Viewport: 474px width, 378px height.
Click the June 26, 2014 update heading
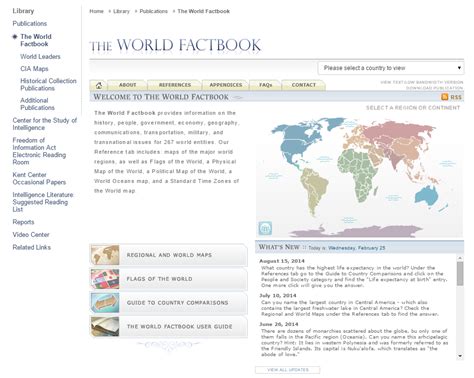(x=279, y=324)
